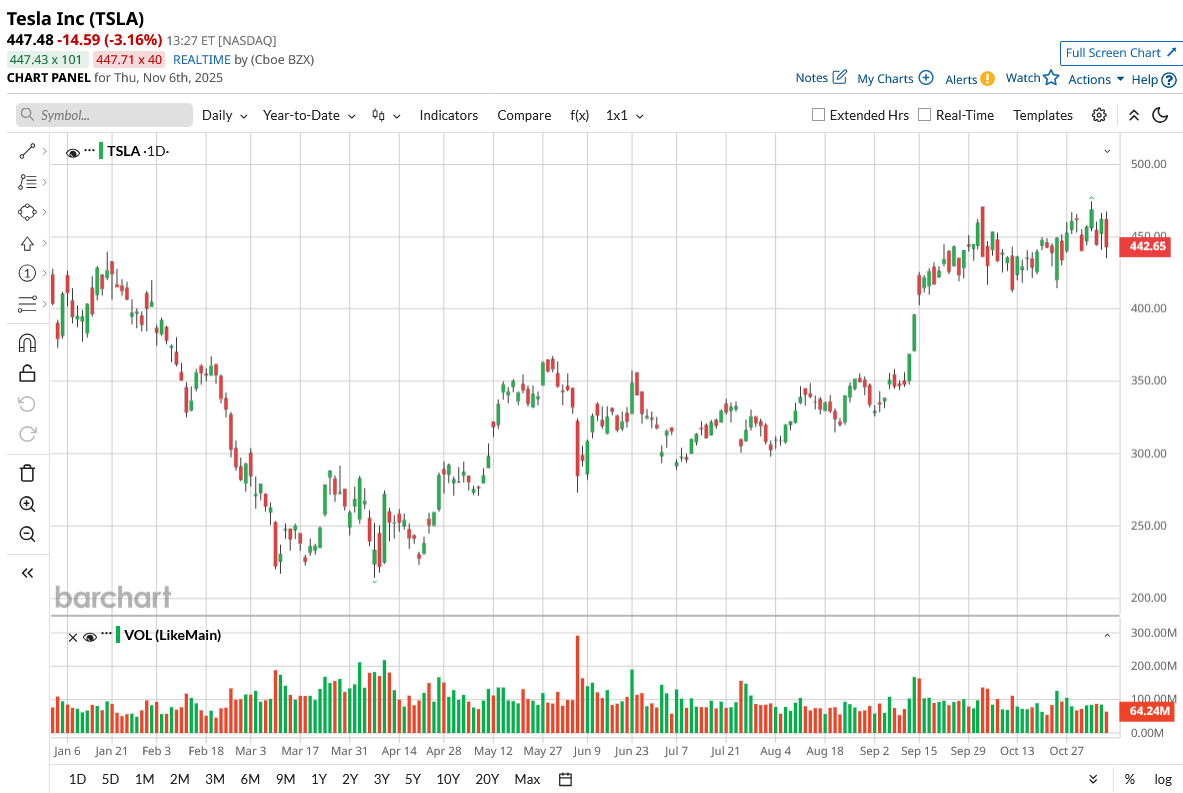Screen dimensions: 1183x793
Task: Open the Templates menu
Action: [x=1043, y=115]
